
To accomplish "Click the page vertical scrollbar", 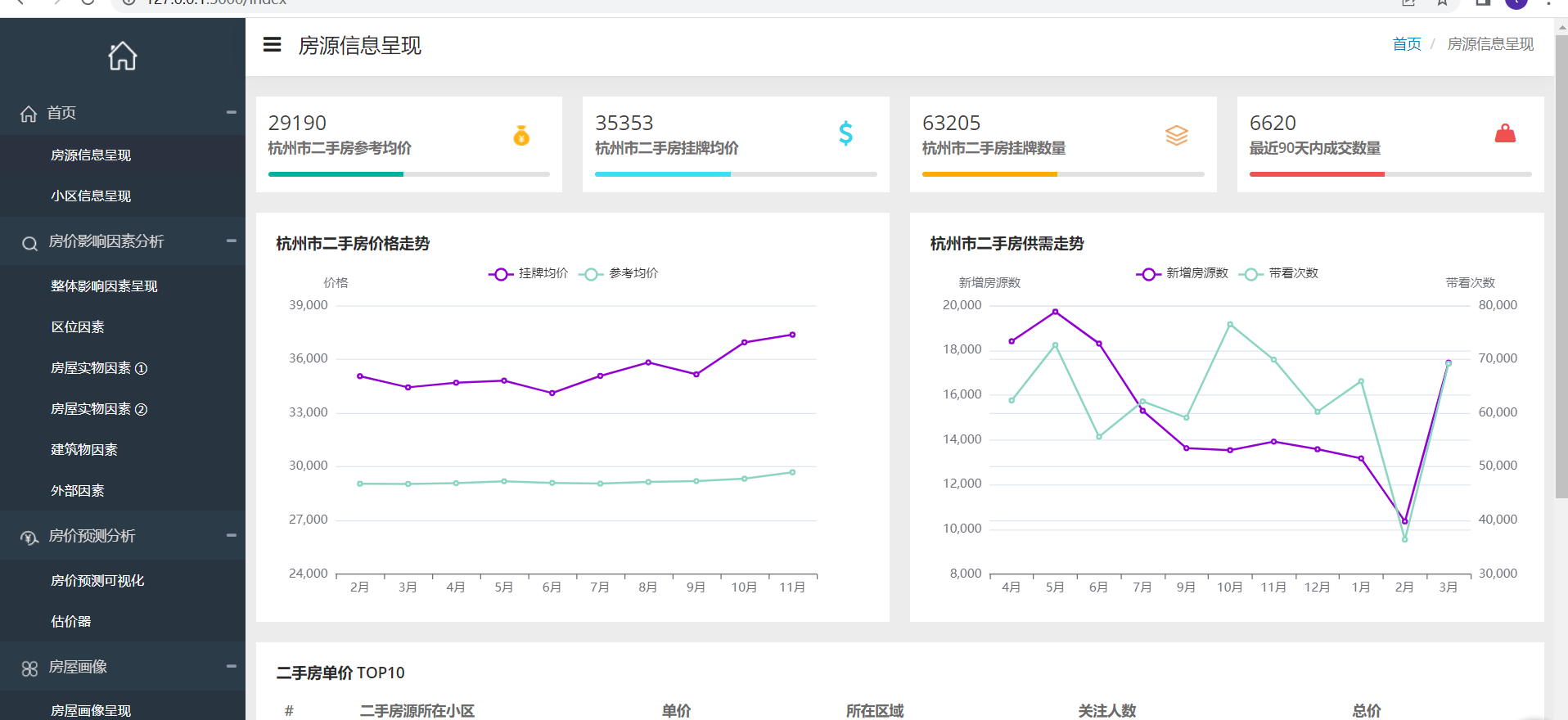I will (1561, 266).
